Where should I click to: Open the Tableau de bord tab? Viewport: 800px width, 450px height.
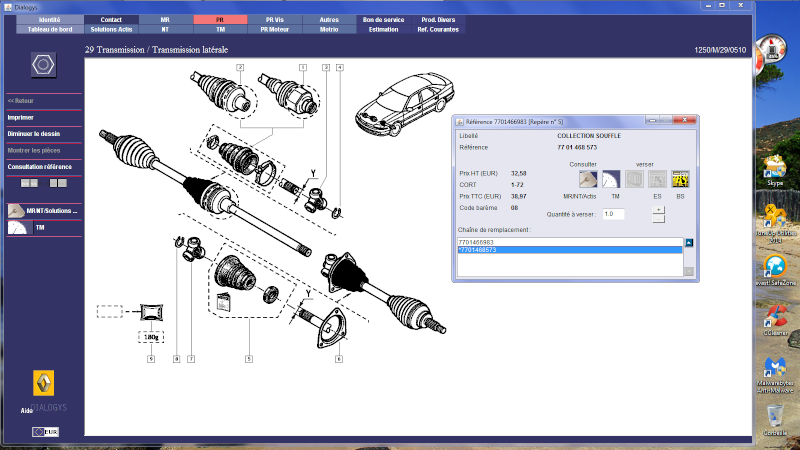point(49,29)
